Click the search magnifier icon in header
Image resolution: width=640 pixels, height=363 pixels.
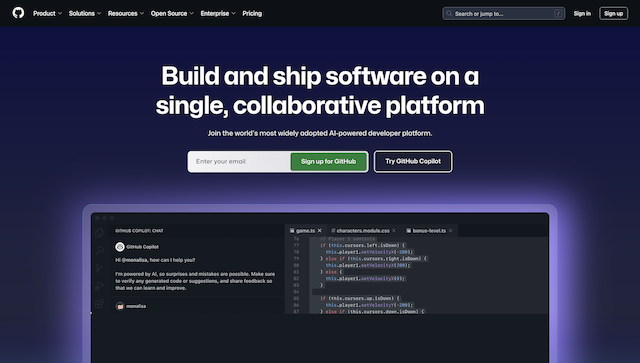449,13
